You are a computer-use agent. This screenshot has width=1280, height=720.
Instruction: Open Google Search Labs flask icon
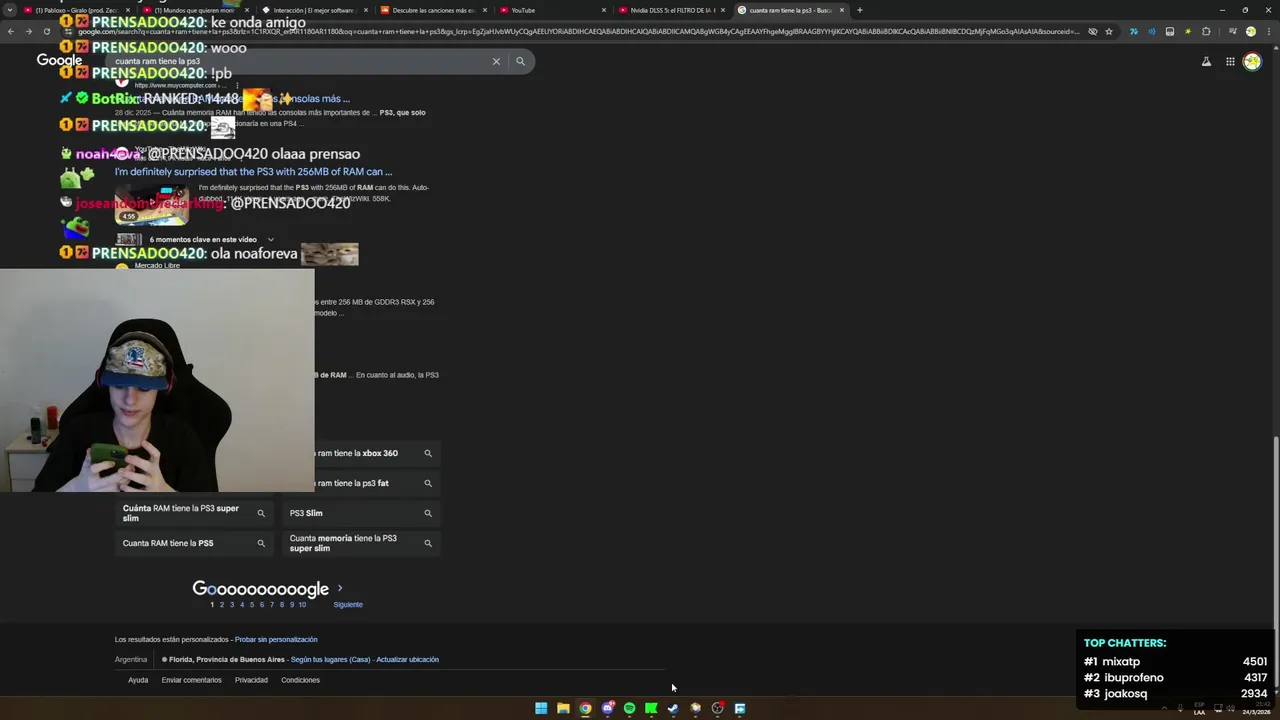[x=1206, y=61]
